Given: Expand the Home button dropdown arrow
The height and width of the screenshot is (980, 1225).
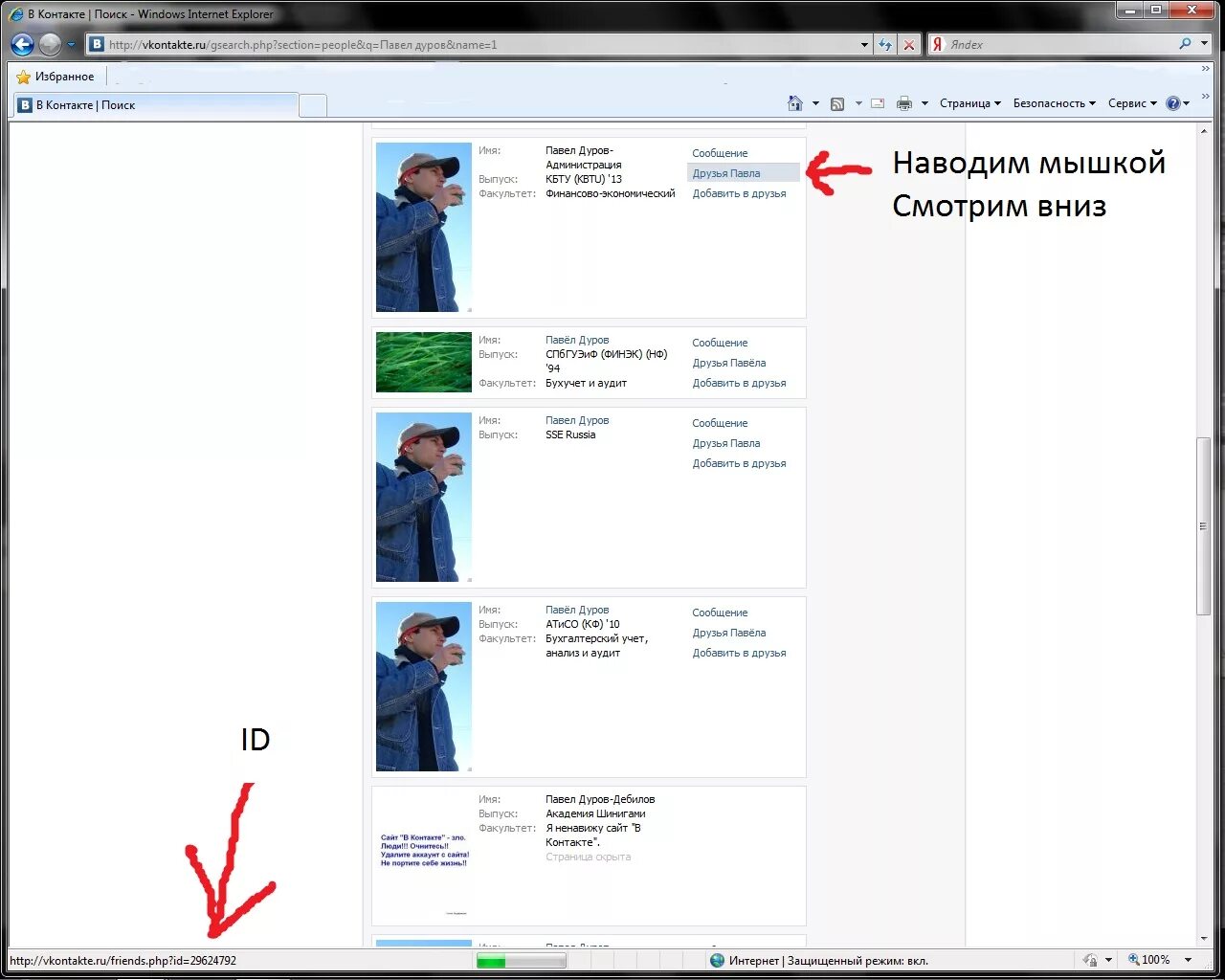Looking at the screenshot, I should tap(815, 103).
